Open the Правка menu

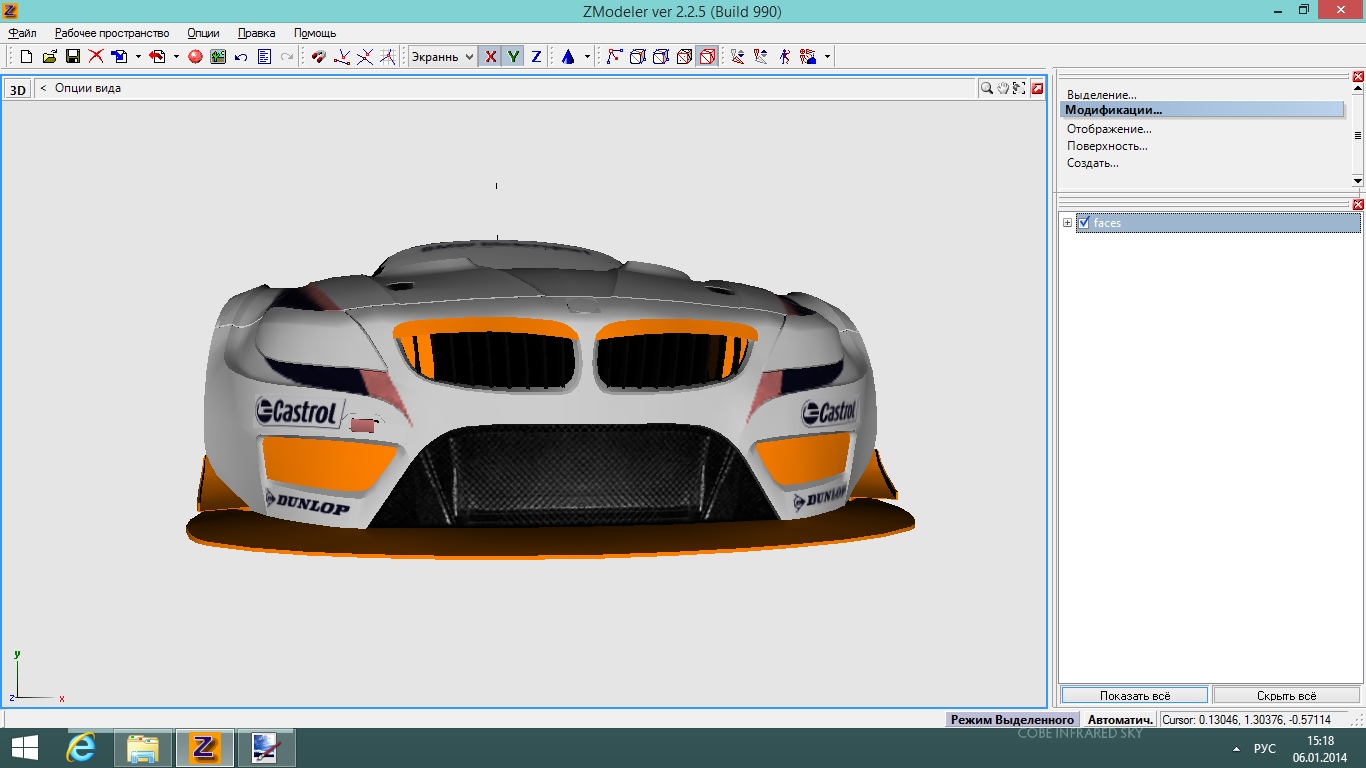(x=256, y=33)
